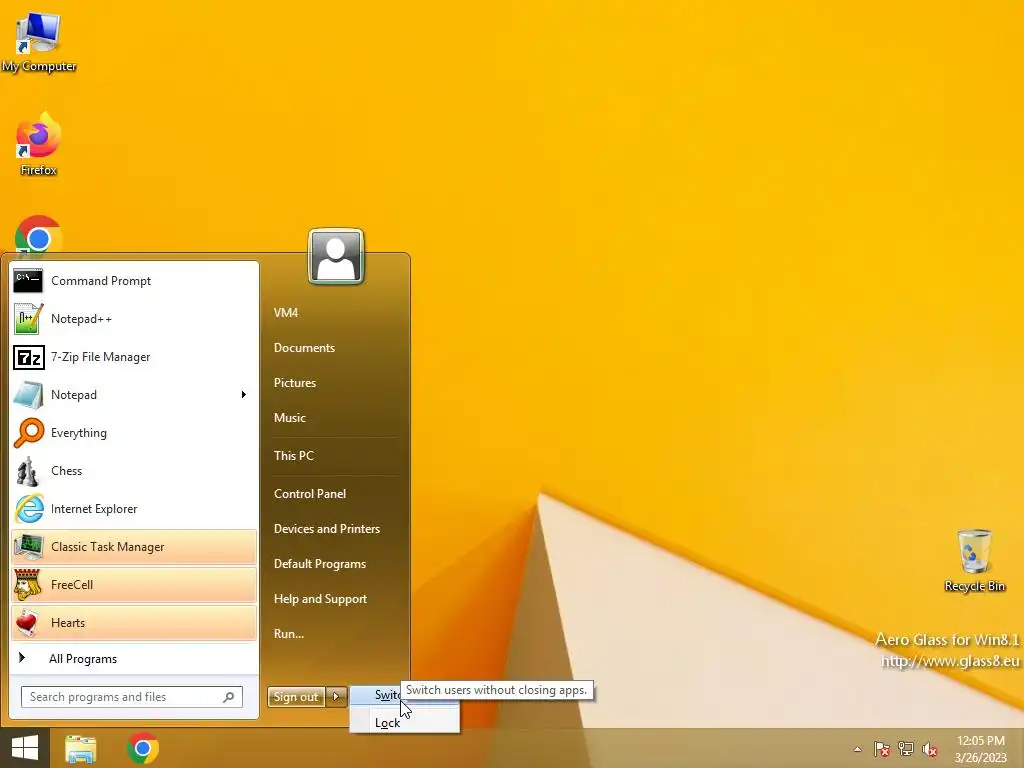Open Command Prompt icon in Start menu
This screenshot has height=768, width=1024.
(x=28, y=281)
